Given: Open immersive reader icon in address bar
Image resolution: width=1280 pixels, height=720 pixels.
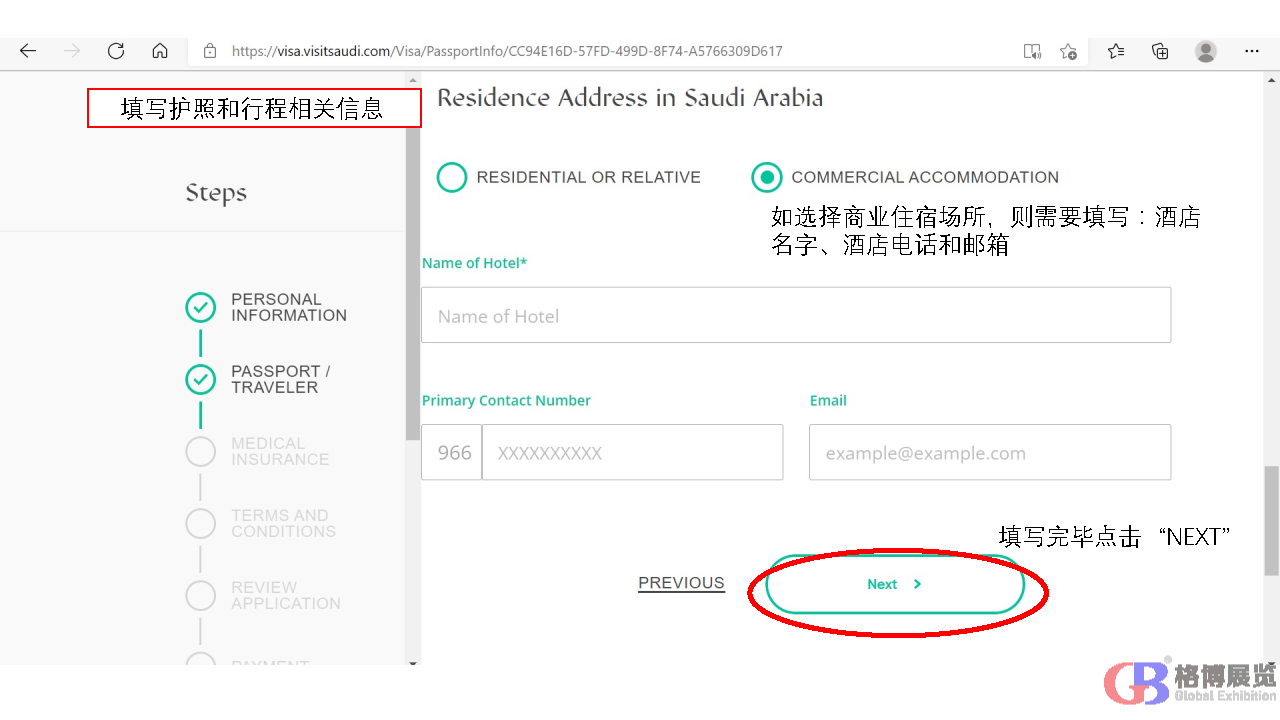Looking at the screenshot, I should tap(1032, 51).
